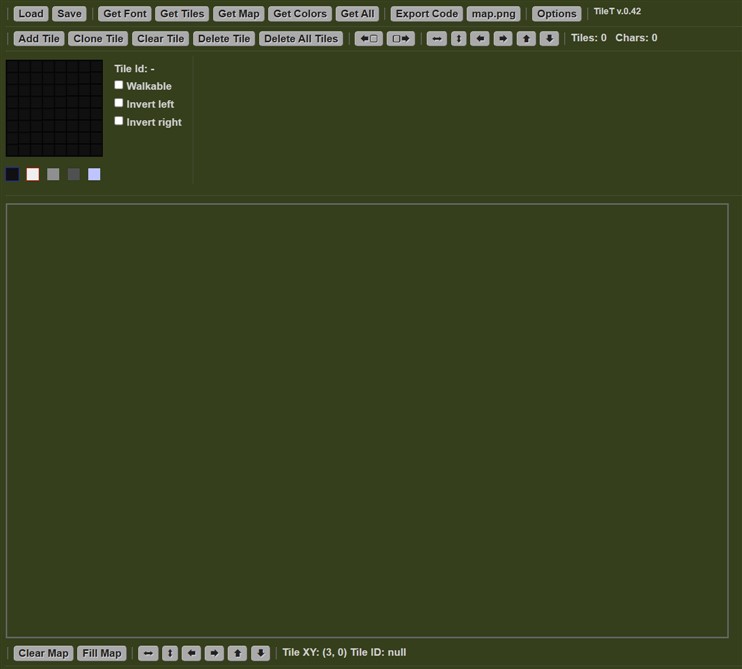742x669 pixels.
Task: Shift tile pixels down with the top arrow
Action: (549, 39)
